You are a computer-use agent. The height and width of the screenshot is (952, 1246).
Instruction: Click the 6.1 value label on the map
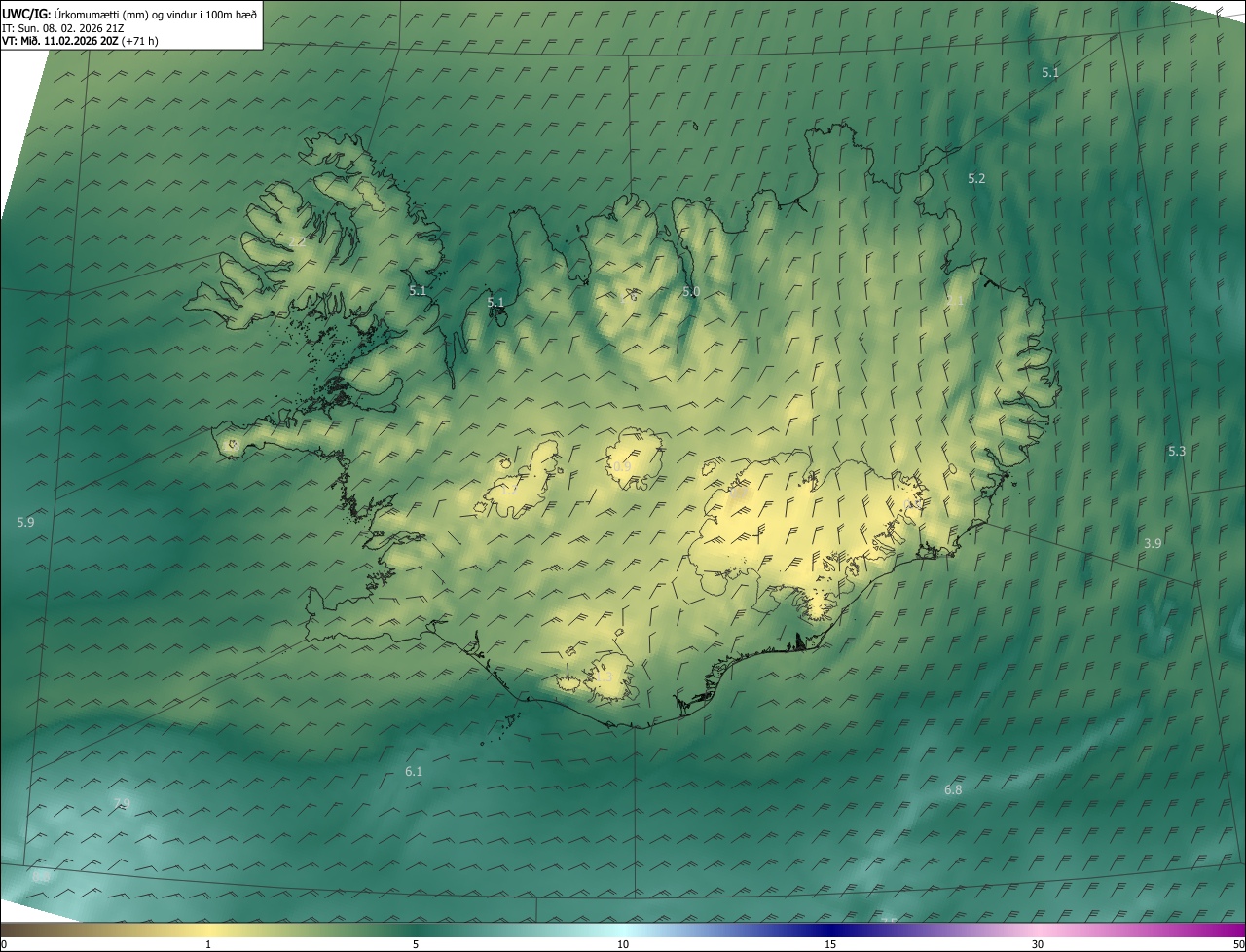(414, 772)
